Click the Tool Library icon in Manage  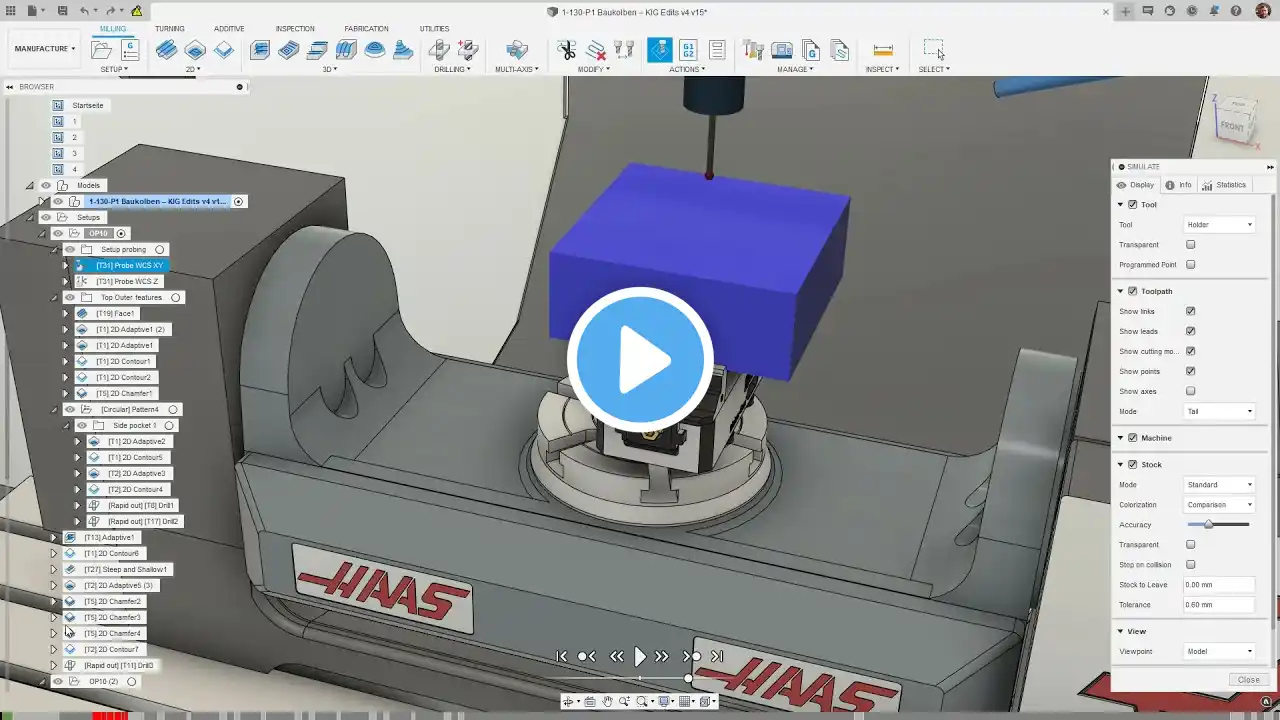coord(754,50)
